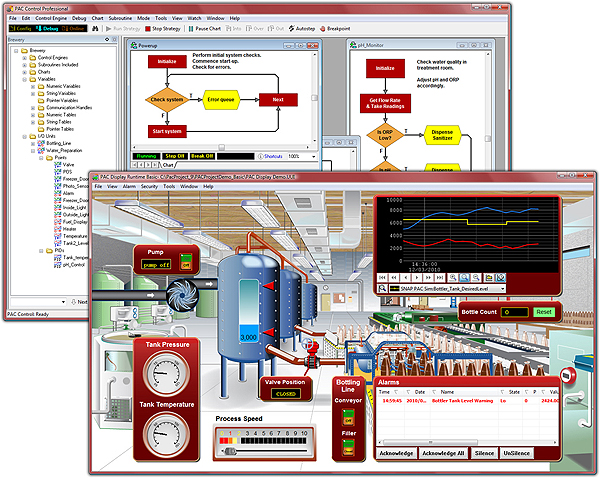
Task: Click the Breakpoint toolbar icon
Action: [x=335, y=29]
